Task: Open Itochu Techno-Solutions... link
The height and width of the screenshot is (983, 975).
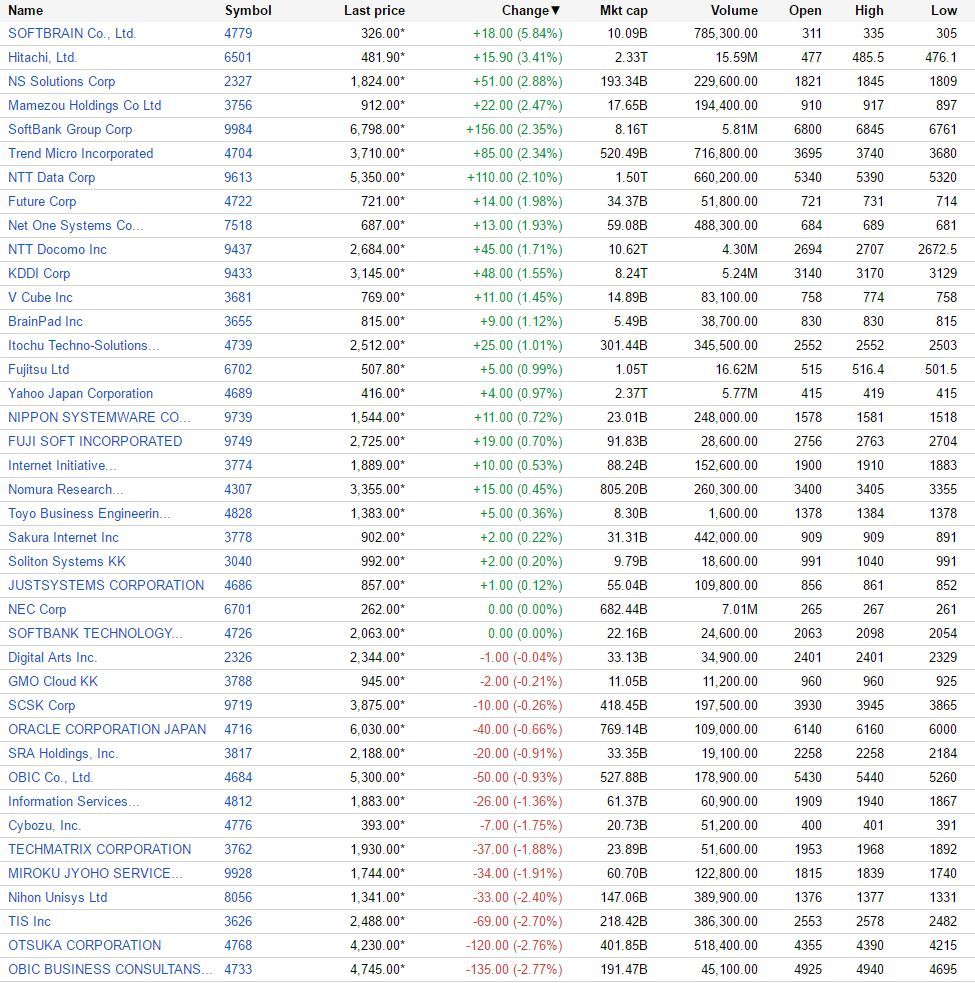Action: click(83, 345)
